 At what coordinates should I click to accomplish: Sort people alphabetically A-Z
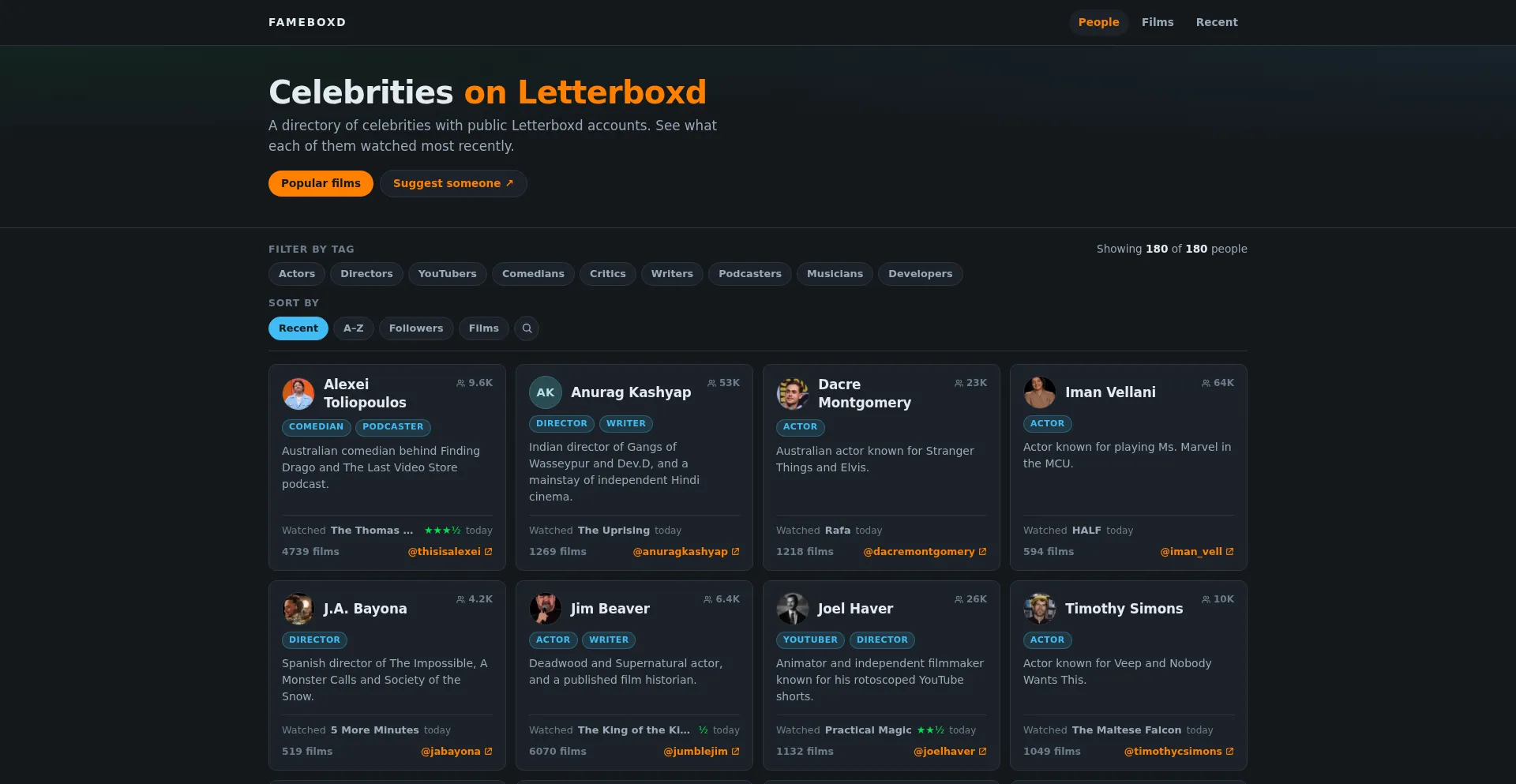[x=354, y=328]
